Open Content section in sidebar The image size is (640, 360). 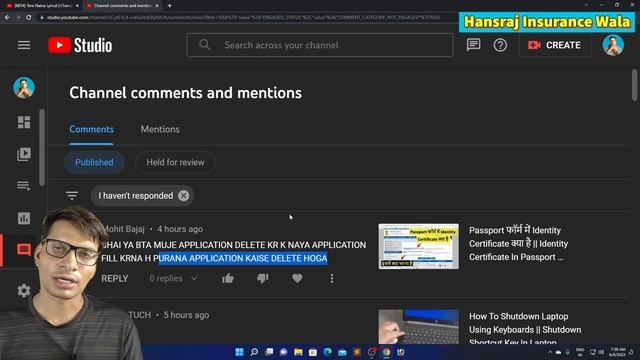24,154
